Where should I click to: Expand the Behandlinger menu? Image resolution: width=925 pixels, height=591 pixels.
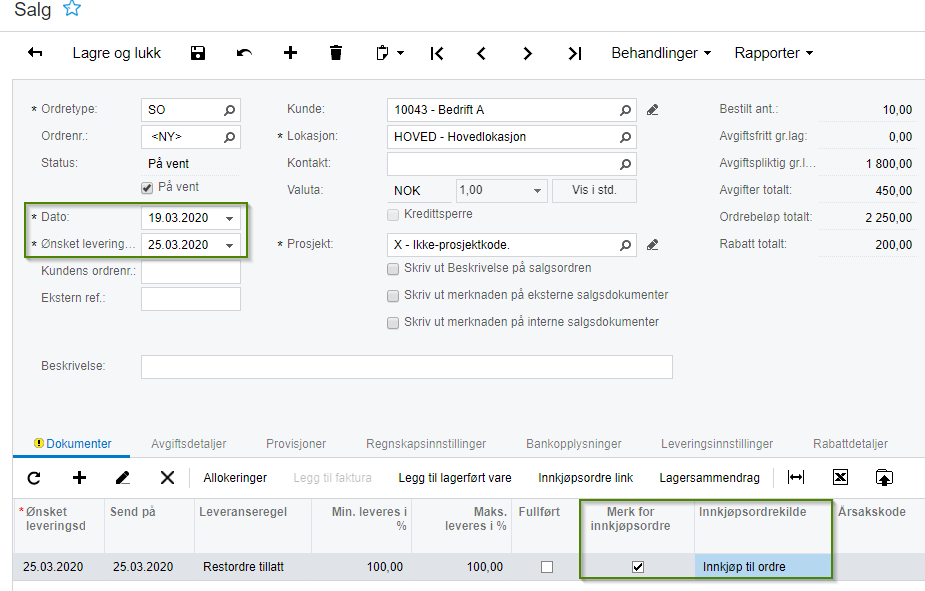pyautogui.click(x=661, y=53)
